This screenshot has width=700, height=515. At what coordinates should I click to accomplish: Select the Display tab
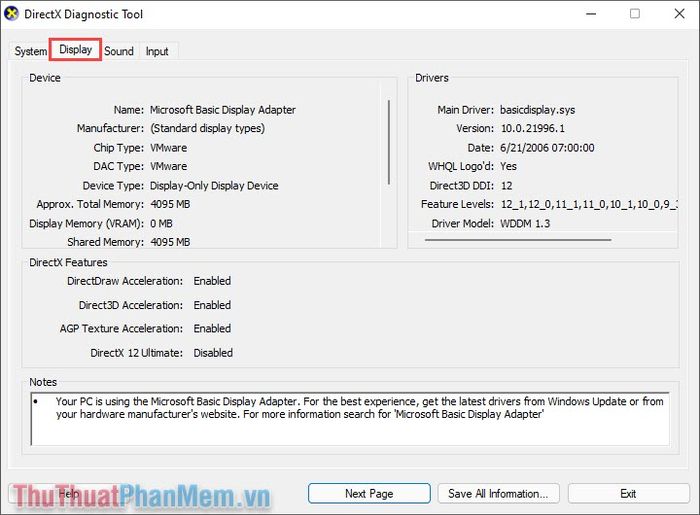(x=75, y=50)
